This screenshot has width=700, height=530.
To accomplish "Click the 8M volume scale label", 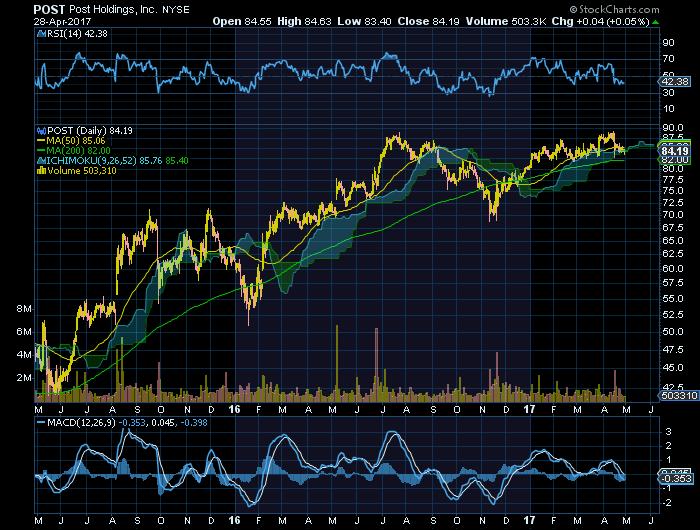I will [x=24, y=309].
